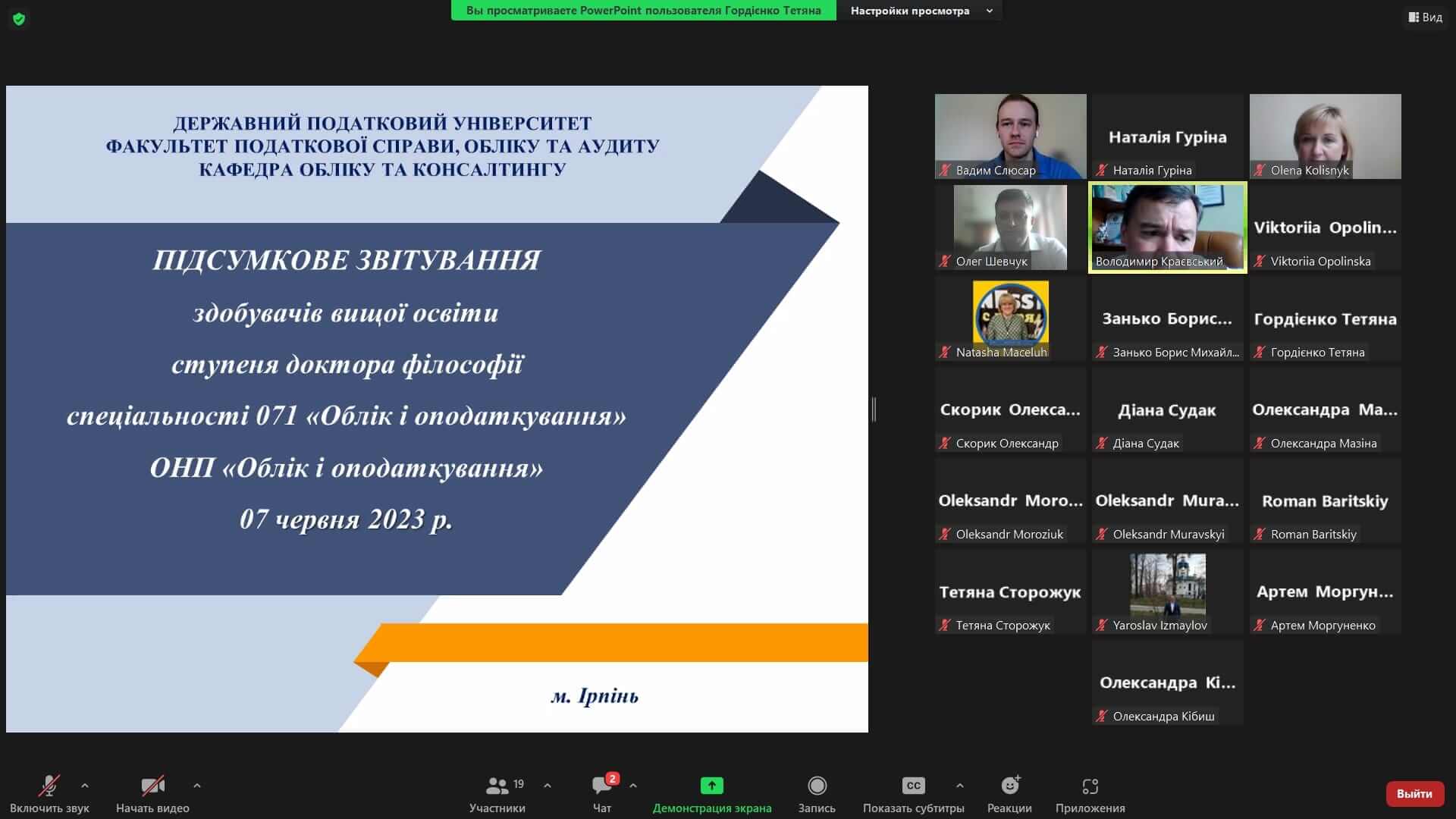The width and height of the screenshot is (1456, 819).
Task: Select Olena Kolisnyk video thumbnail
Action: point(1325,136)
